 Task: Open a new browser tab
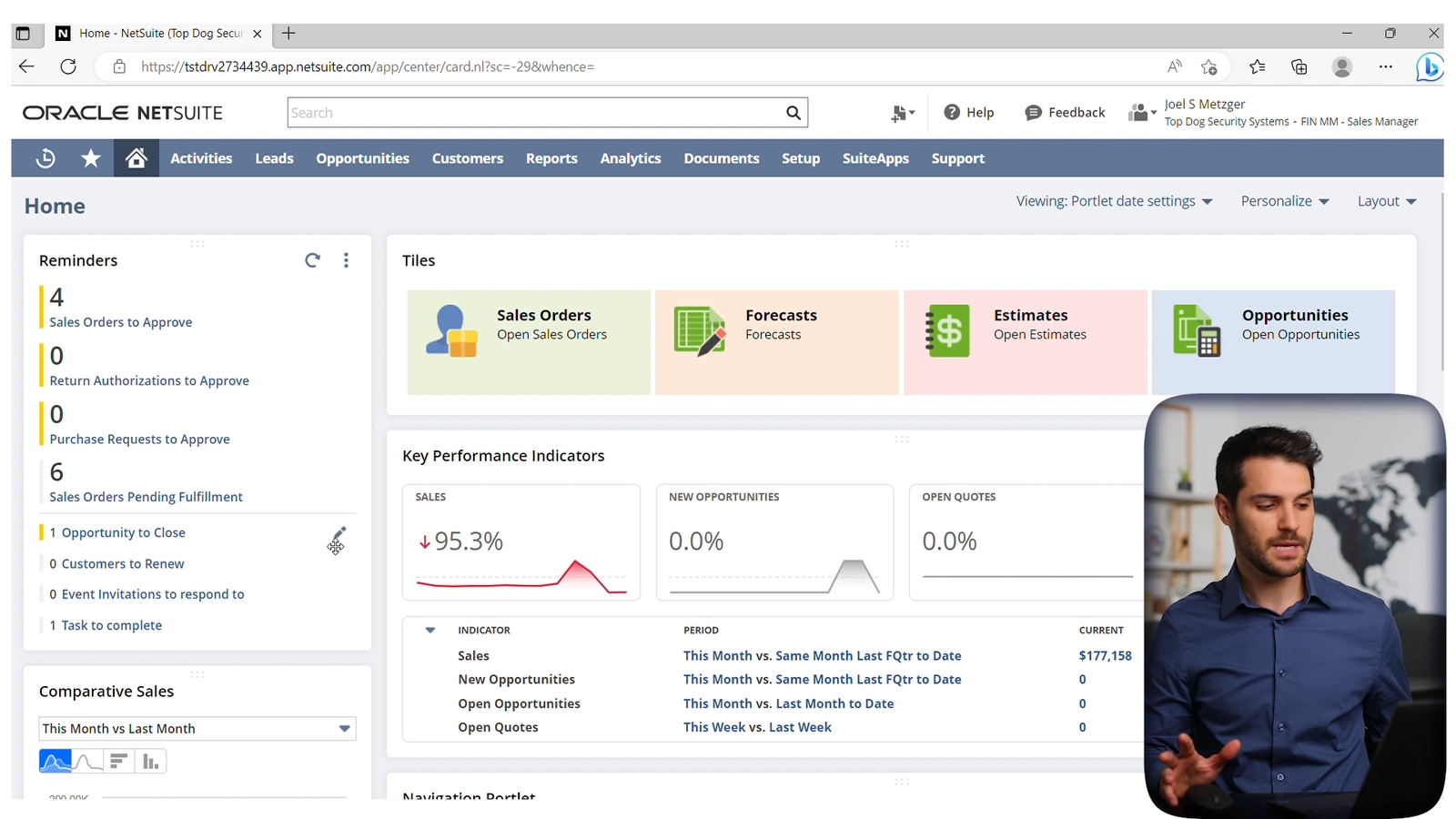click(288, 34)
